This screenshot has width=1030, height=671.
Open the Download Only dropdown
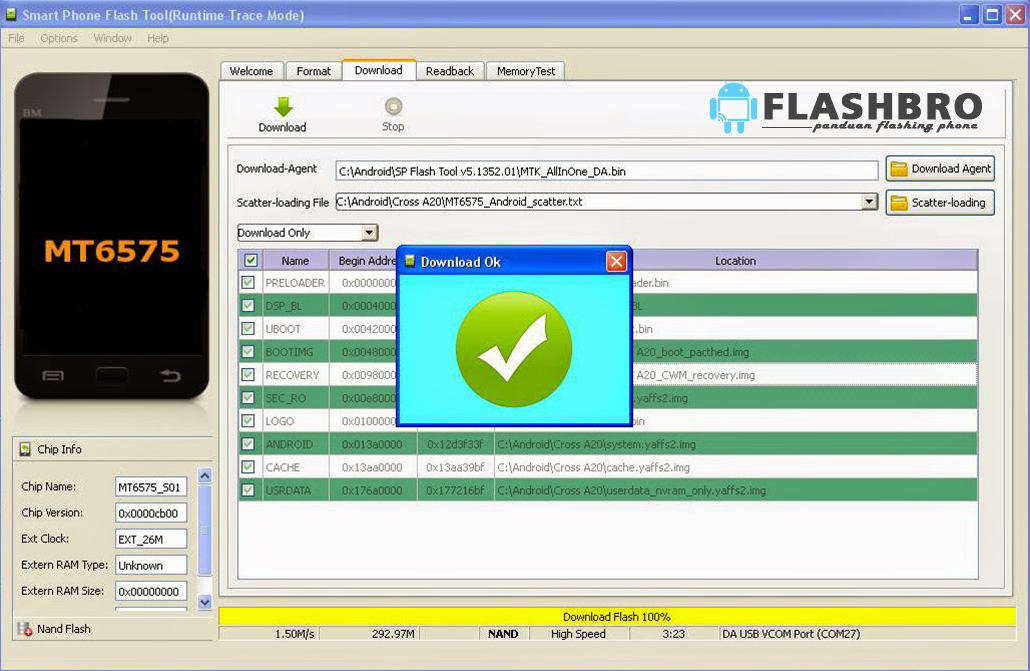(371, 232)
